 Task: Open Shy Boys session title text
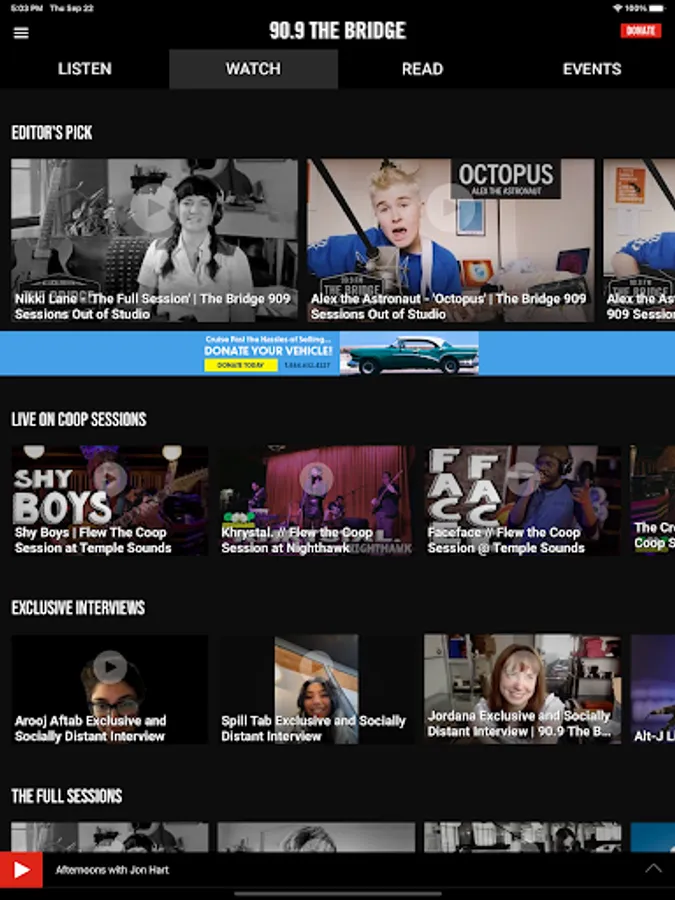tap(93, 540)
